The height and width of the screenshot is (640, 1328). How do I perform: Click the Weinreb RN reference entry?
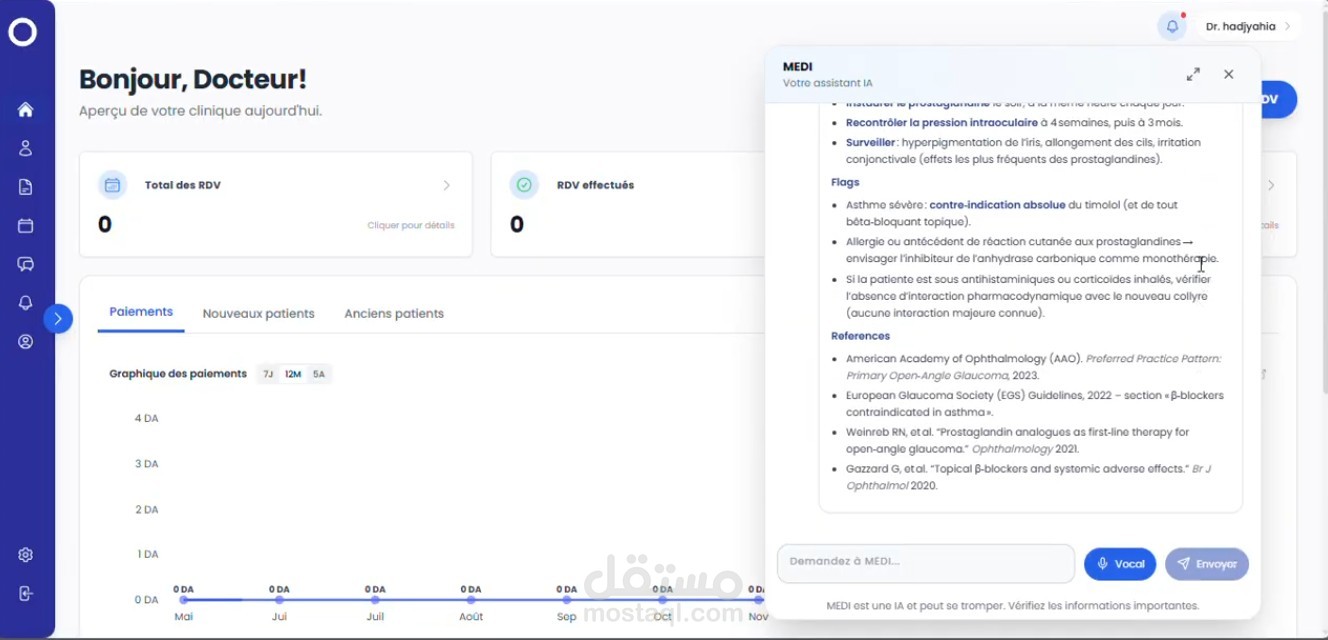[1017, 441]
